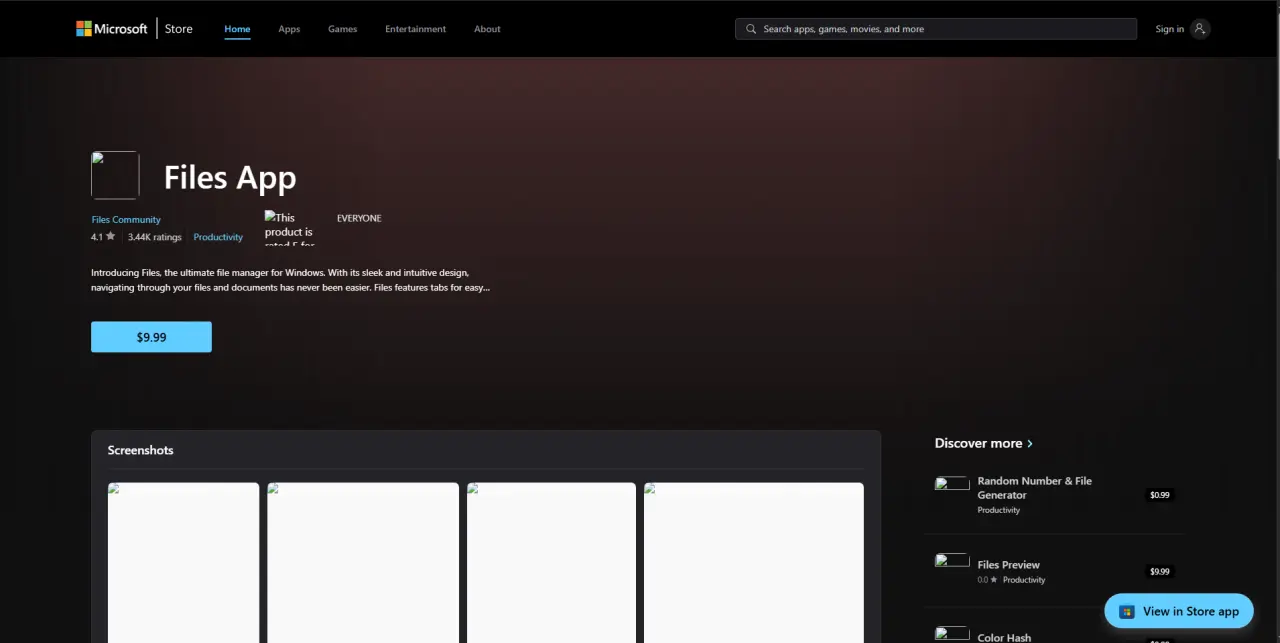View the 3.44K ratings text
Image resolution: width=1280 pixels, height=643 pixels.
click(x=155, y=237)
